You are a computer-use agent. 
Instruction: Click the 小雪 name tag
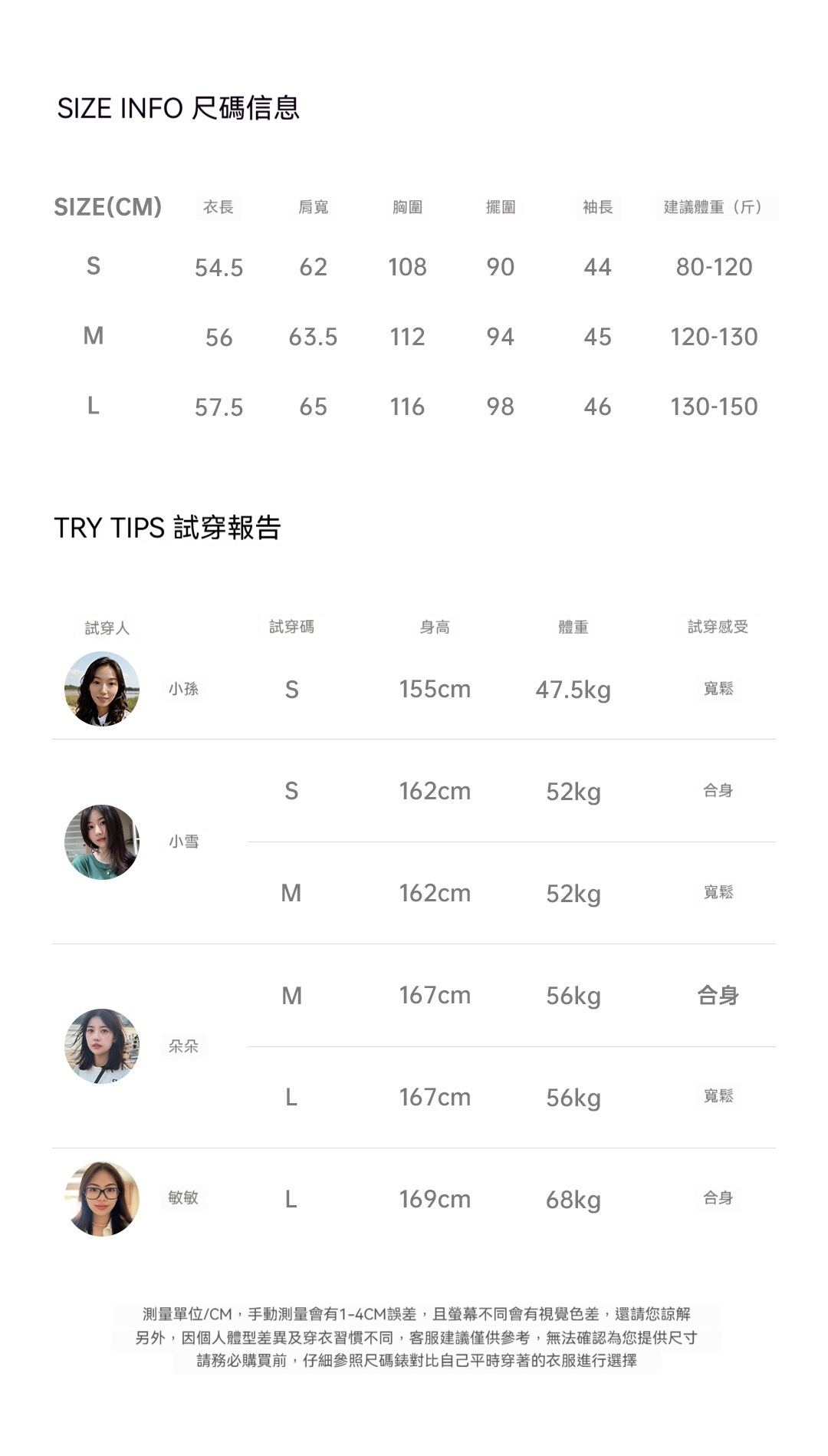184,842
